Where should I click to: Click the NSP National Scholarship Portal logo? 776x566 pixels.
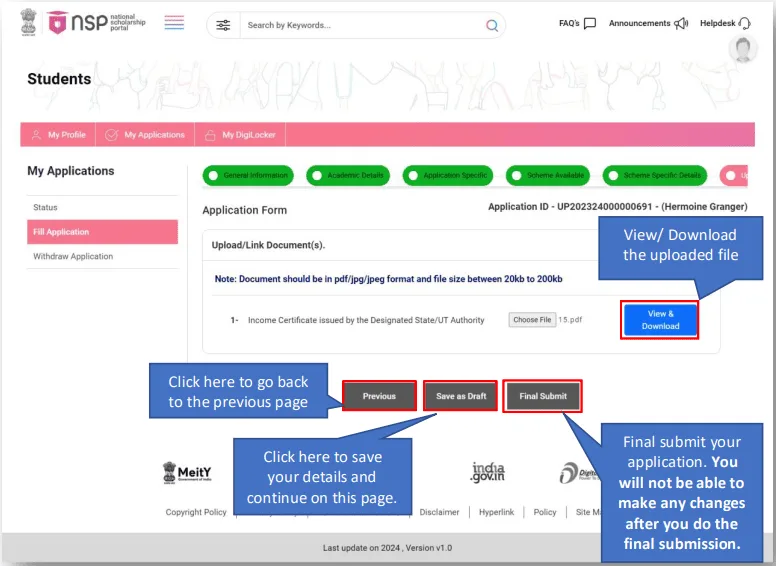pyautogui.click(x=97, y=23)
